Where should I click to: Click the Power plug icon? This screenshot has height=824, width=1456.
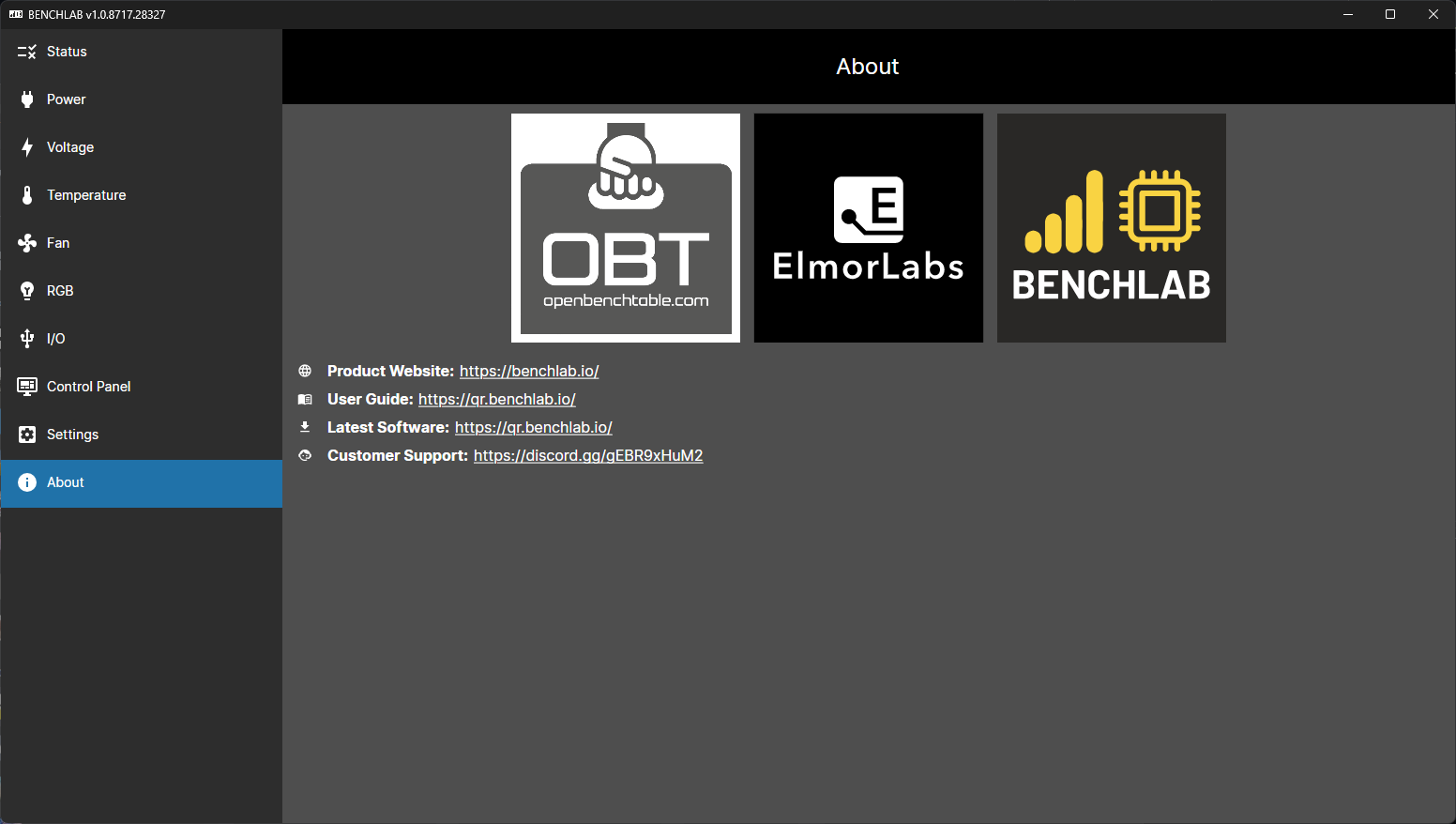click(x=27, y=99)
